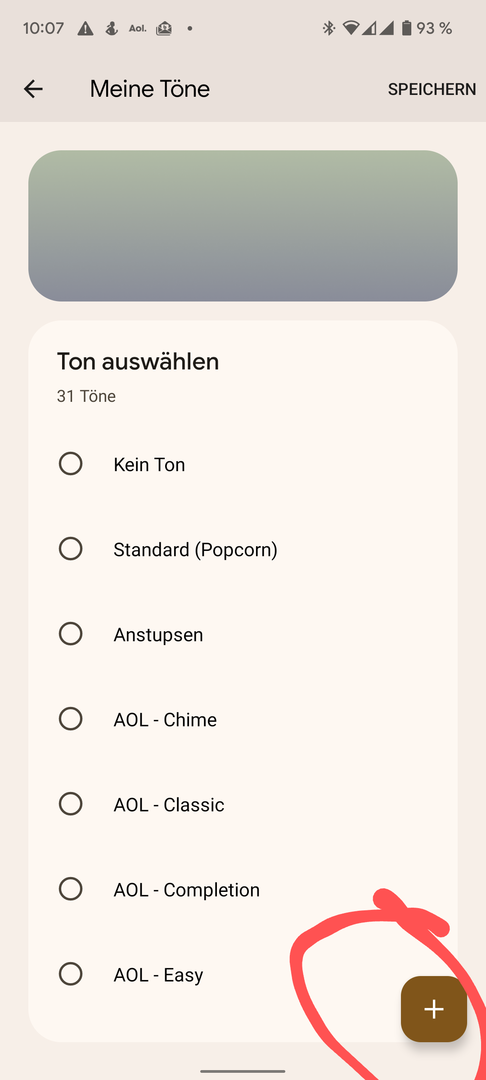Tap the back arrow icon
This screenshot has width=486, height=1080.
pyautogui.click(x=33, y=89)
